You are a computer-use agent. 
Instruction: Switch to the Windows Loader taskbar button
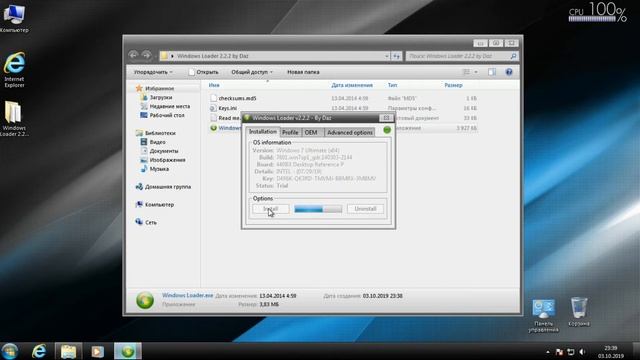point(128,351)
